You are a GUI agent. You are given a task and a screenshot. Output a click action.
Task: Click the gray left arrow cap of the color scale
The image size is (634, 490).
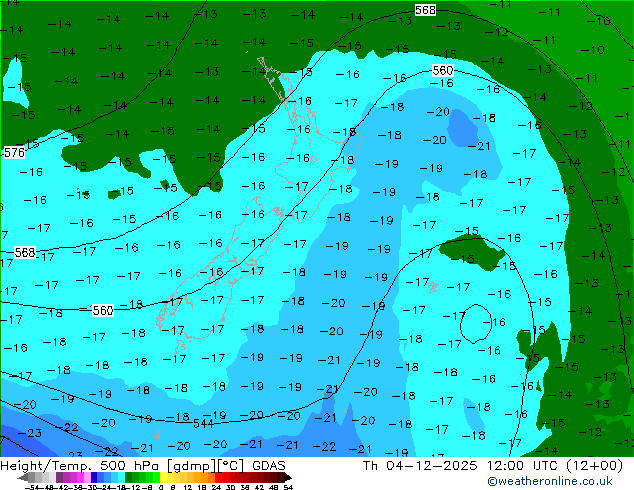click(x=23, y=477)
